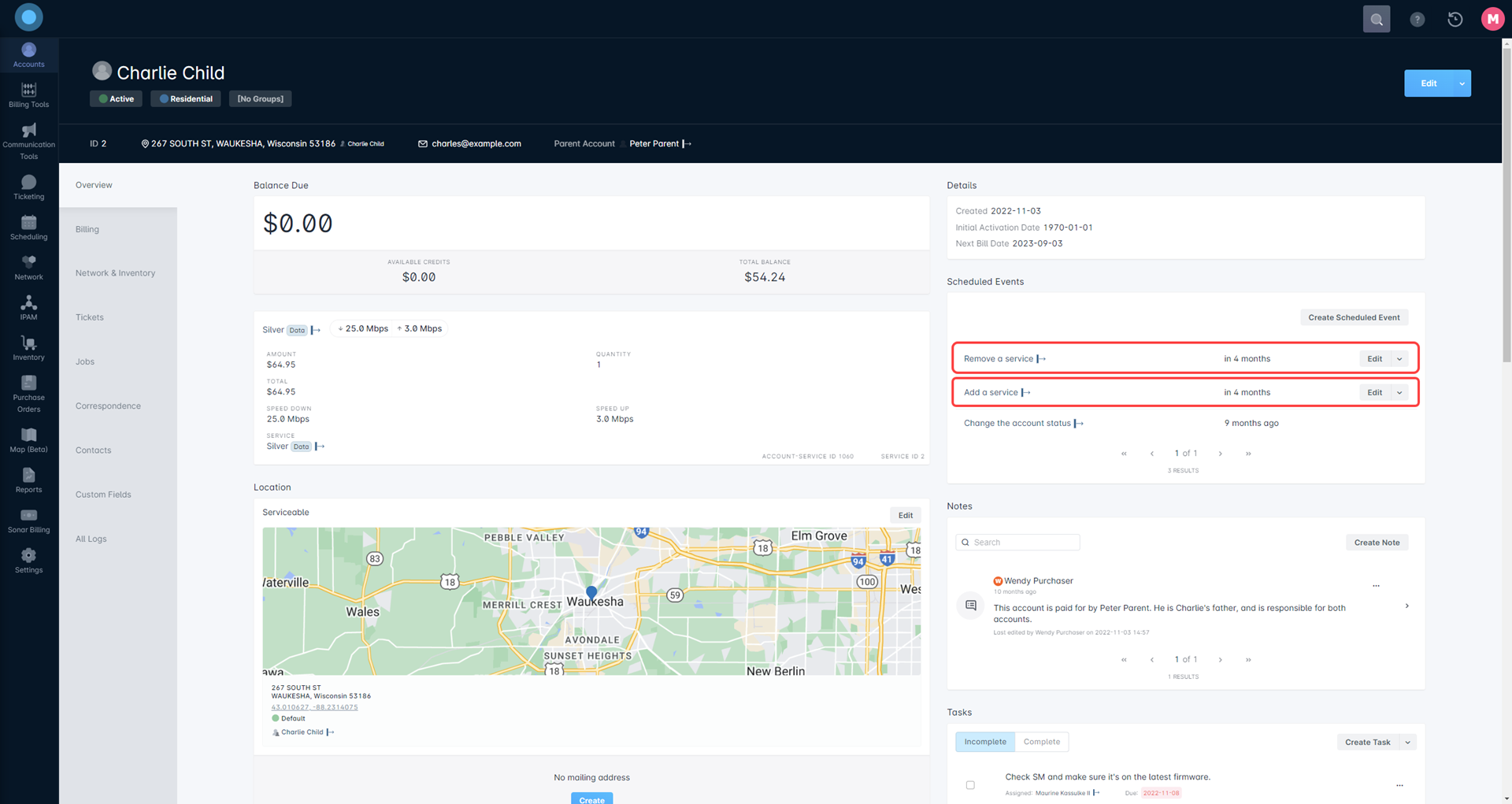The width and height of the screenshot is (1512, 804).
Task: Go to previous page of Notes
Action: pyautogui.click(x=1152, y=660)
